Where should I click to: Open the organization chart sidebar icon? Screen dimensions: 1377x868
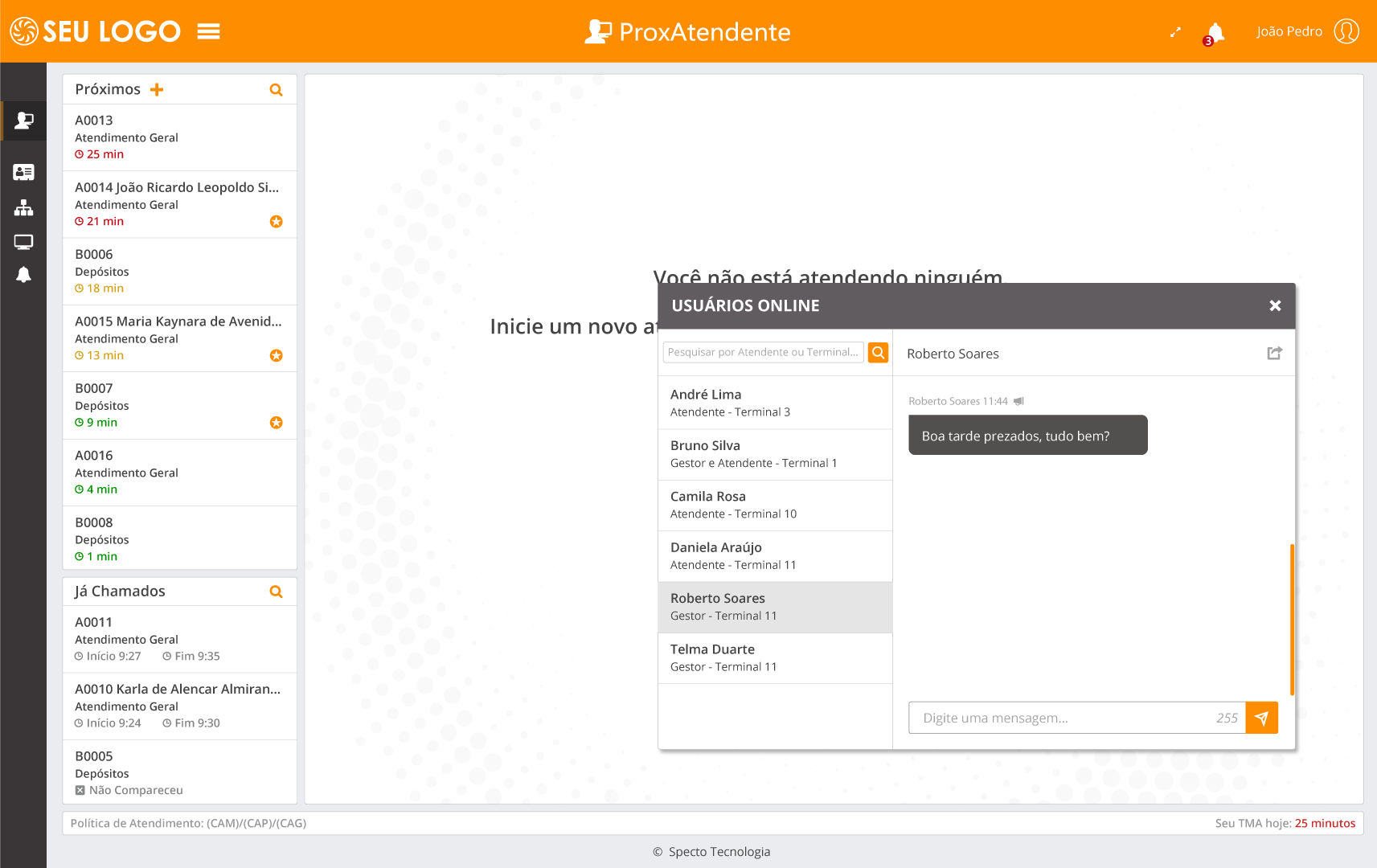click(x=23, y=207)
